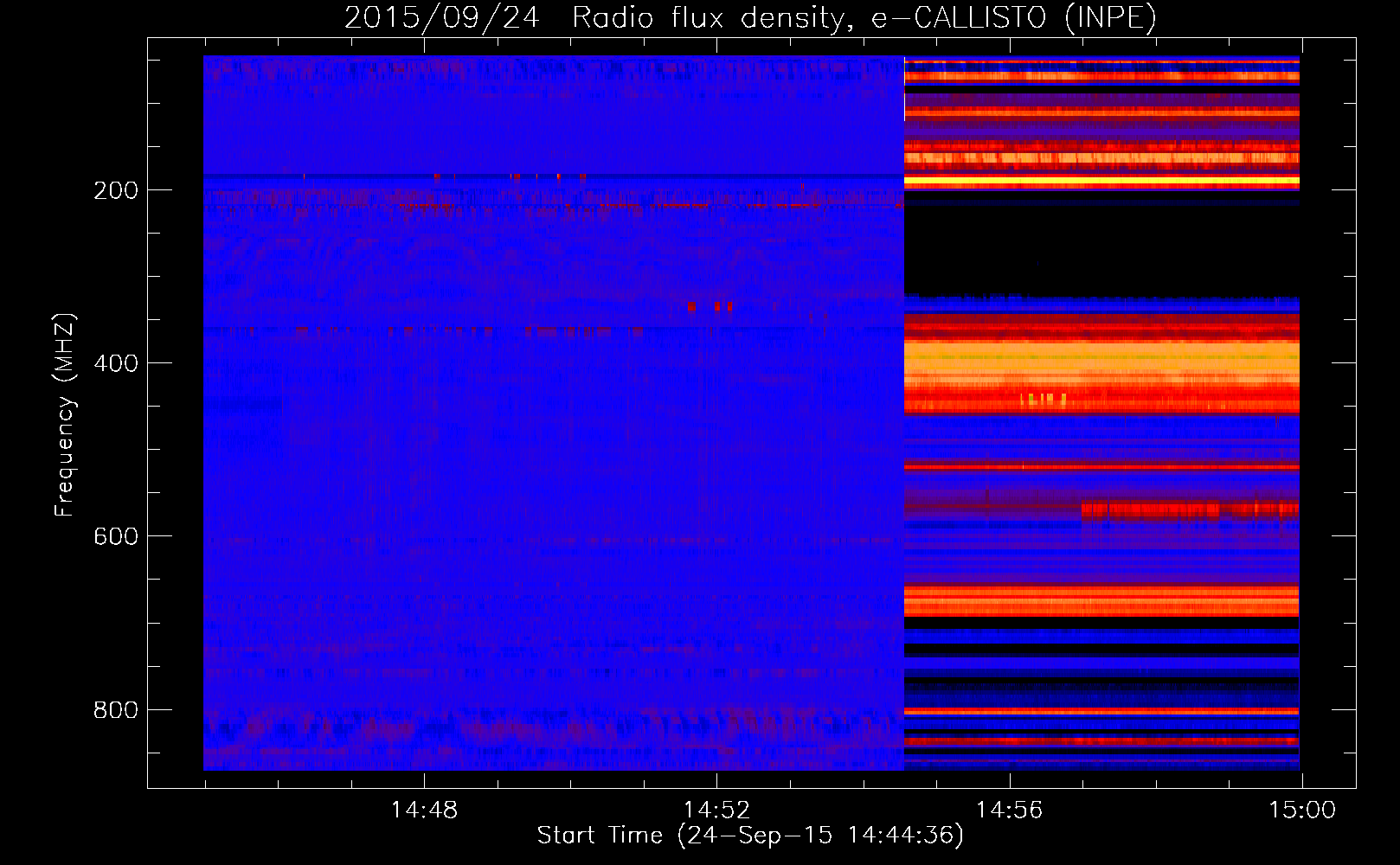This screenshot has width=1400, height=865.
Task: Click the plot title "2015/09/24 Radio flux density, e-CALLISTO (INPE)"
Action: pos(750,17)
